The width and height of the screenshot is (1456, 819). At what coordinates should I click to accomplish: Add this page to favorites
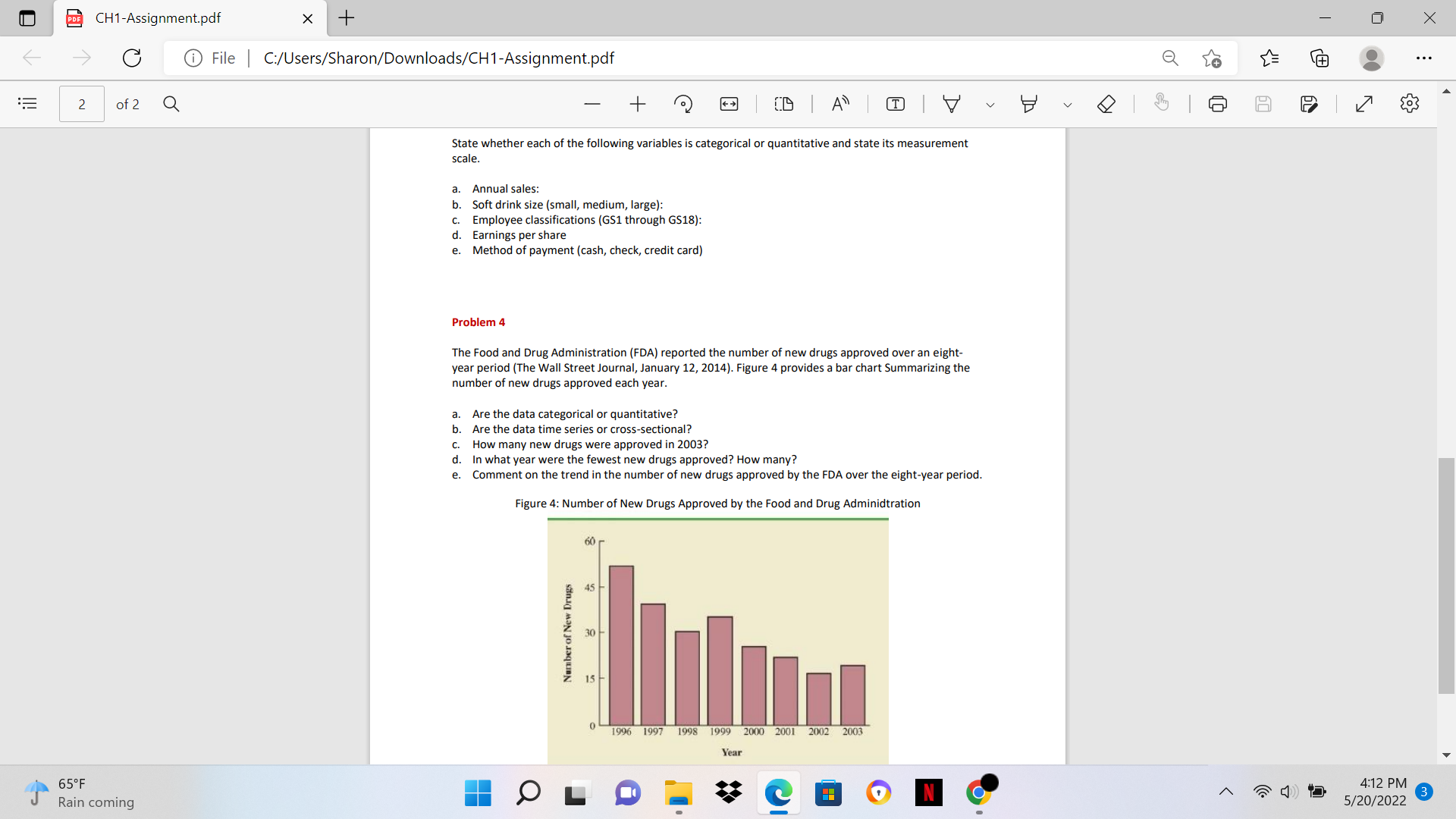click(x=1212, y=58)
